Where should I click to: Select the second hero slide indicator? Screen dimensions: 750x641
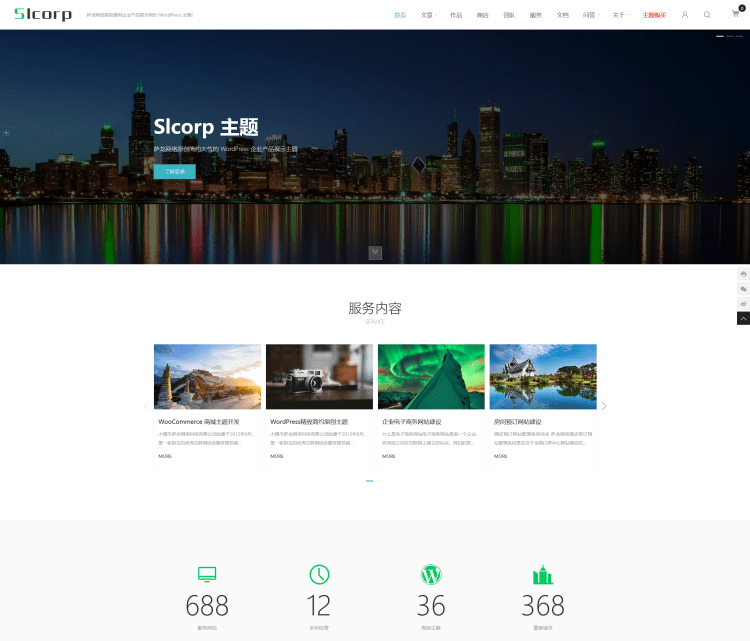coord(729,36)
